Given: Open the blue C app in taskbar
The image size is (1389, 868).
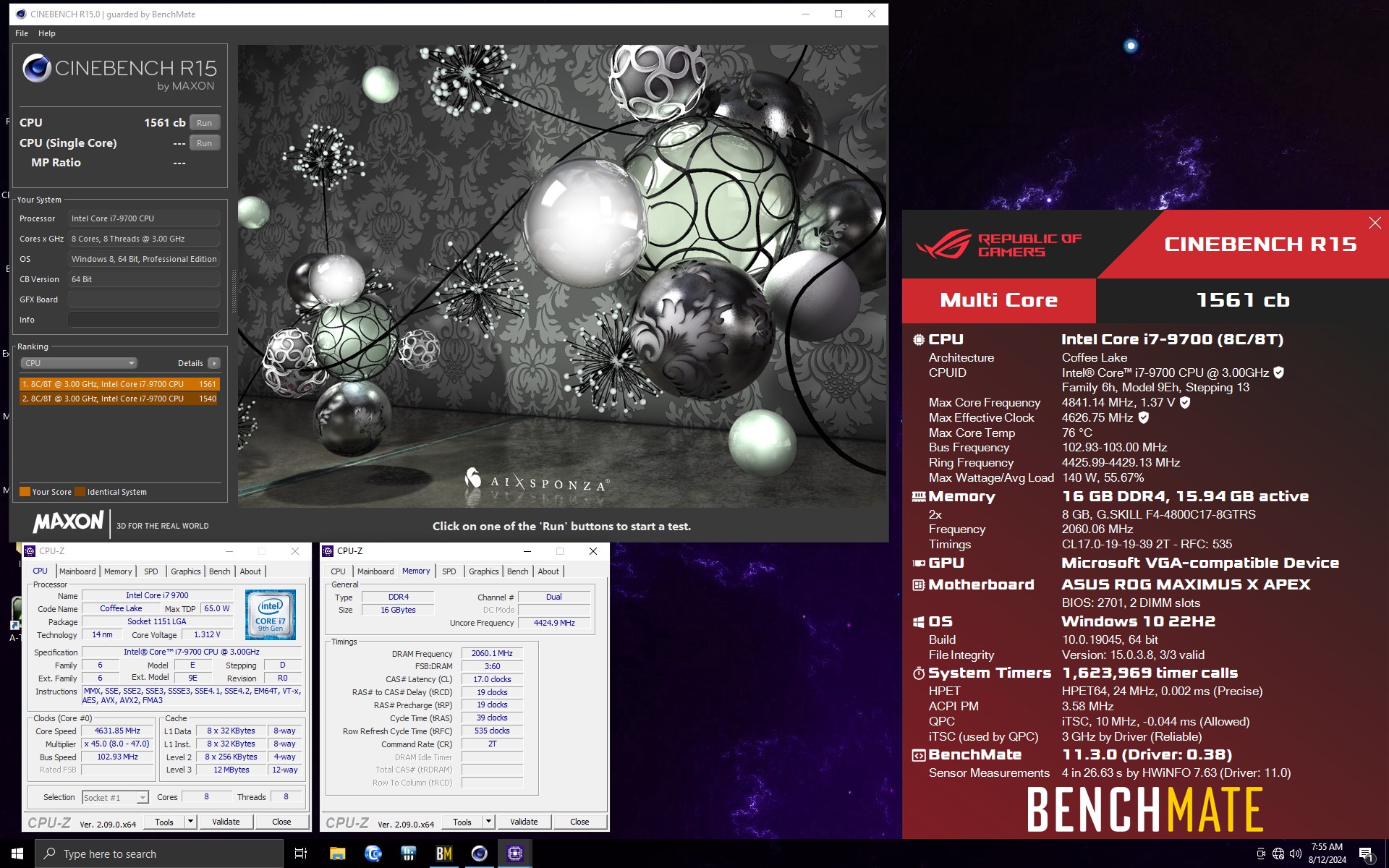Looking at the screenshot, I should [373, 854].
